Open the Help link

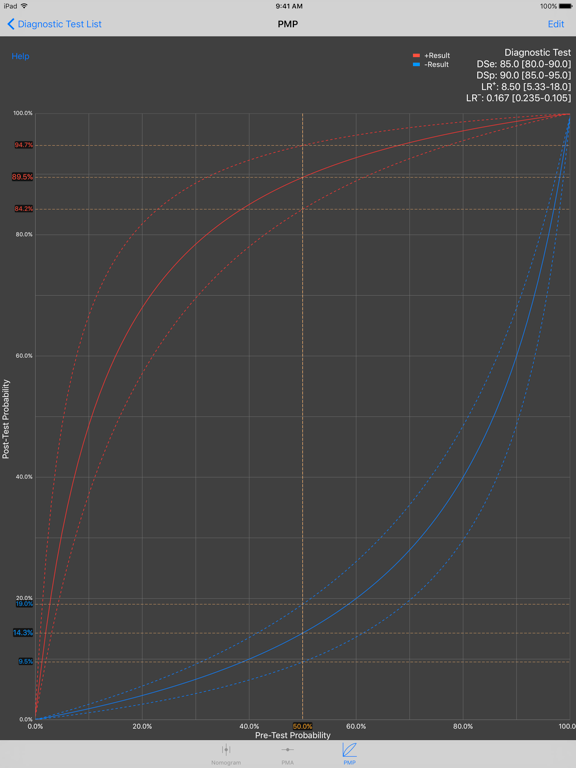(21, 56)
